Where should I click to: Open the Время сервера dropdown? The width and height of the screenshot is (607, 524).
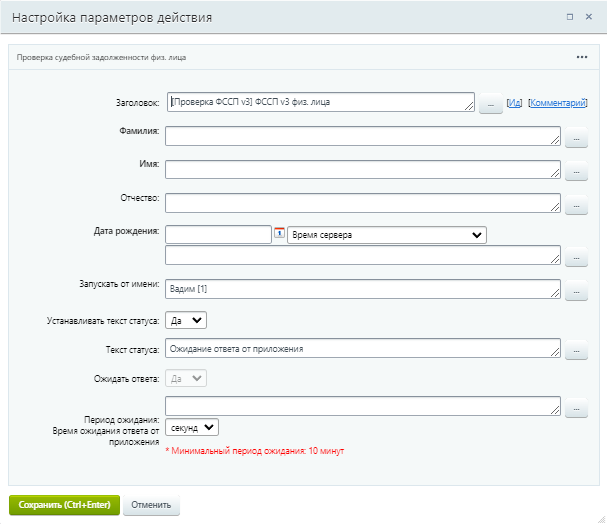386,235
